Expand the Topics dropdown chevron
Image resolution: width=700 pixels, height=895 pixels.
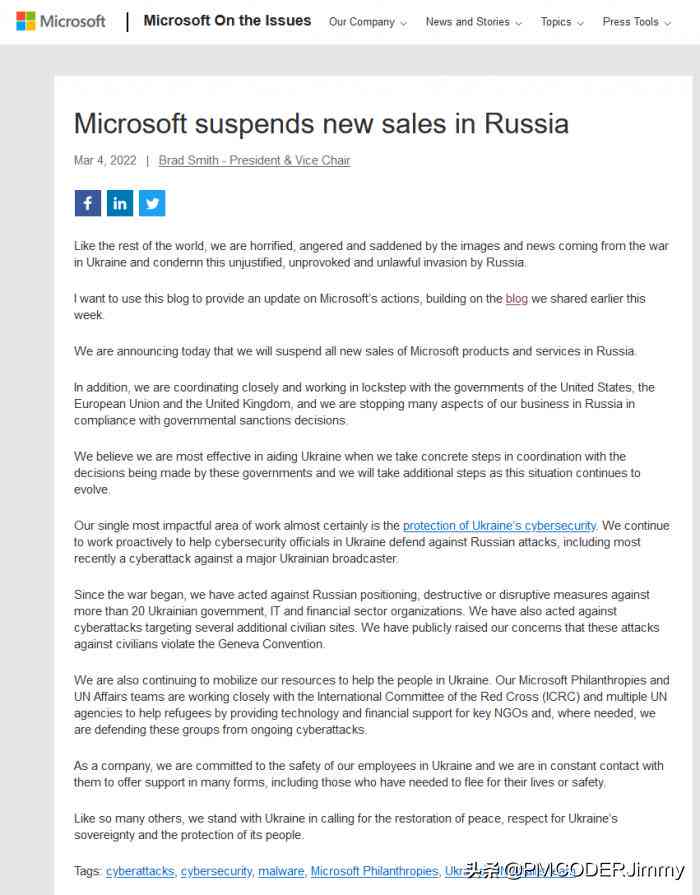580,23
